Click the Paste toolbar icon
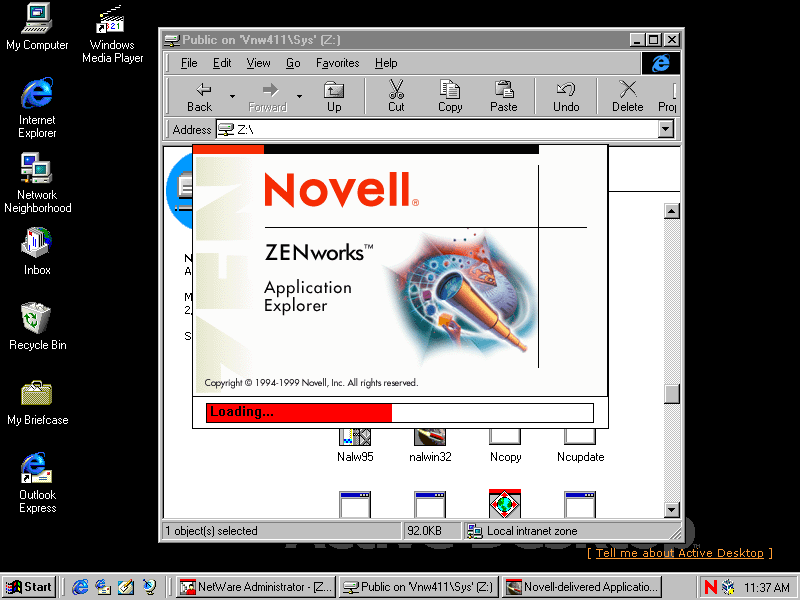 504,97
